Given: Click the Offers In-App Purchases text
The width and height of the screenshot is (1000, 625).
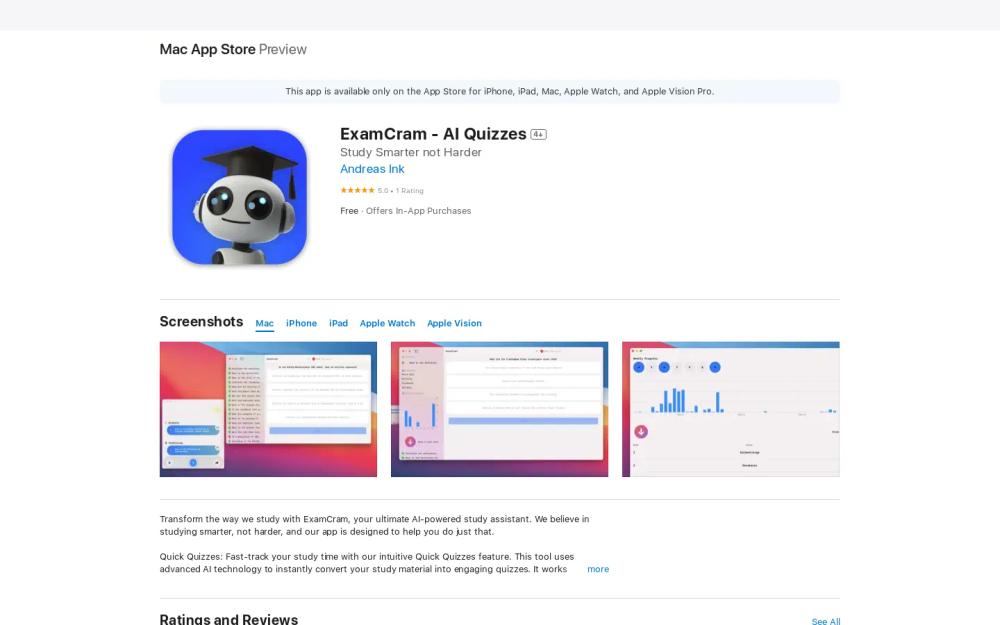Looking at the screenshot, I should (x=418, y=211).
